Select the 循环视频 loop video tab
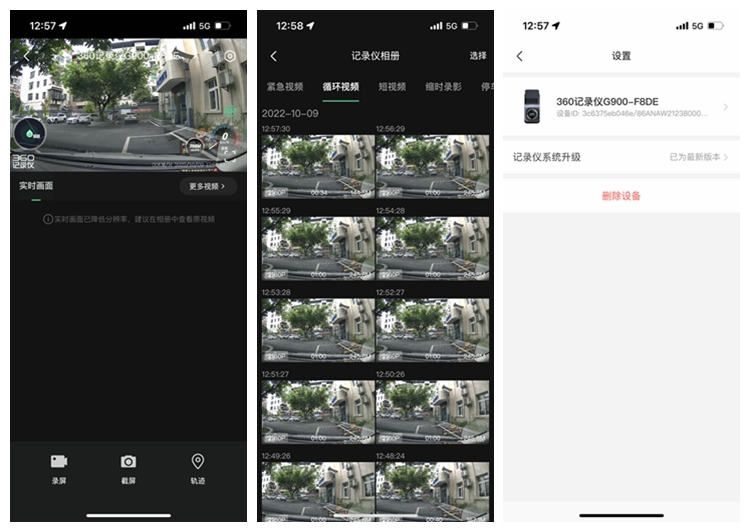750x532 pixels. [x=340, y=87]
